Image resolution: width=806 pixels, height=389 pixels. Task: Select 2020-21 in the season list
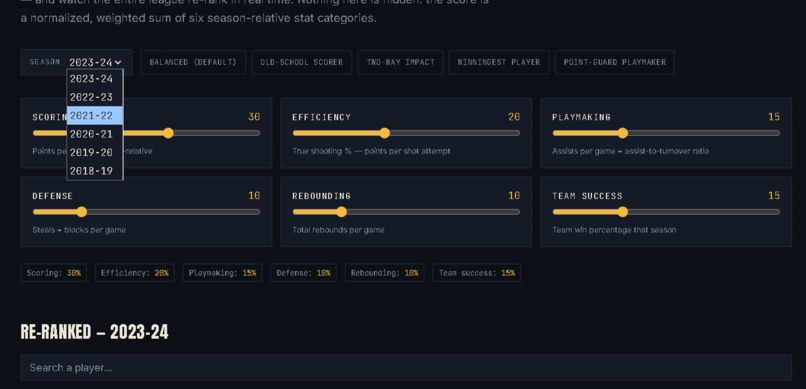tap(95, 134)
